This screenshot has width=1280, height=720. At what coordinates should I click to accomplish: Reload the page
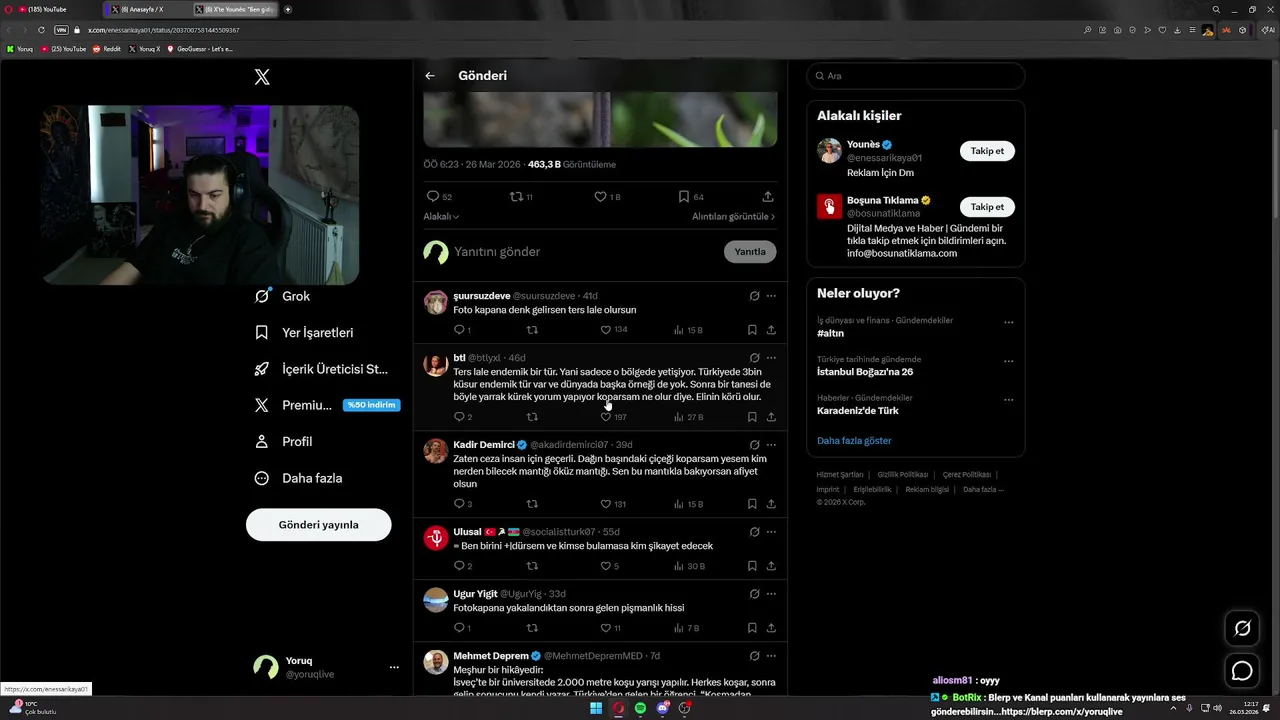tap(41, 30)
